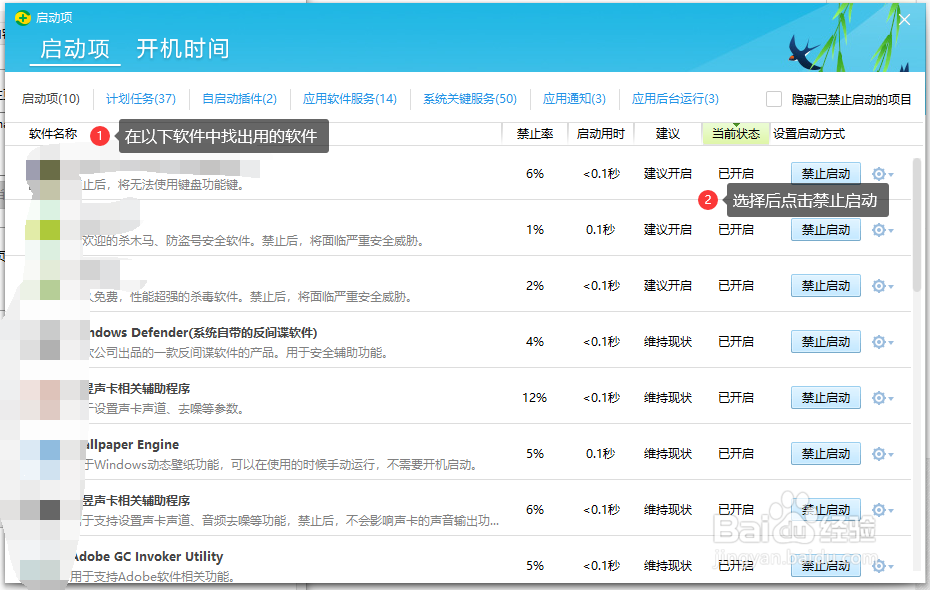Expand the dropdown arrow beside Wallpaper Engine's gear
930x590 pixels.
pos(892,453)
